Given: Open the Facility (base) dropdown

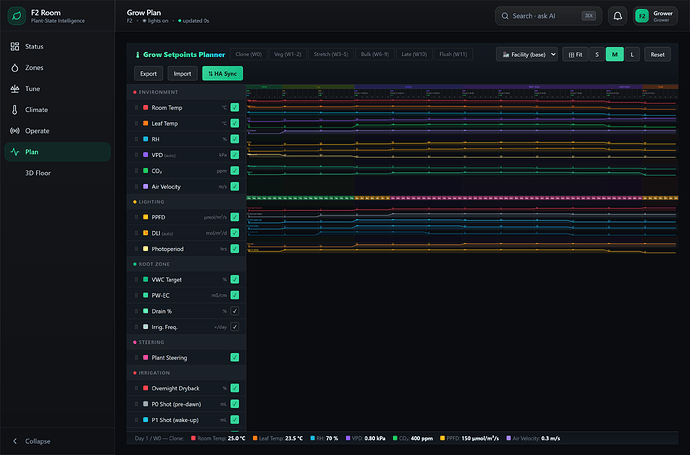Looking at the screenshot, I should tap(527, 55).
